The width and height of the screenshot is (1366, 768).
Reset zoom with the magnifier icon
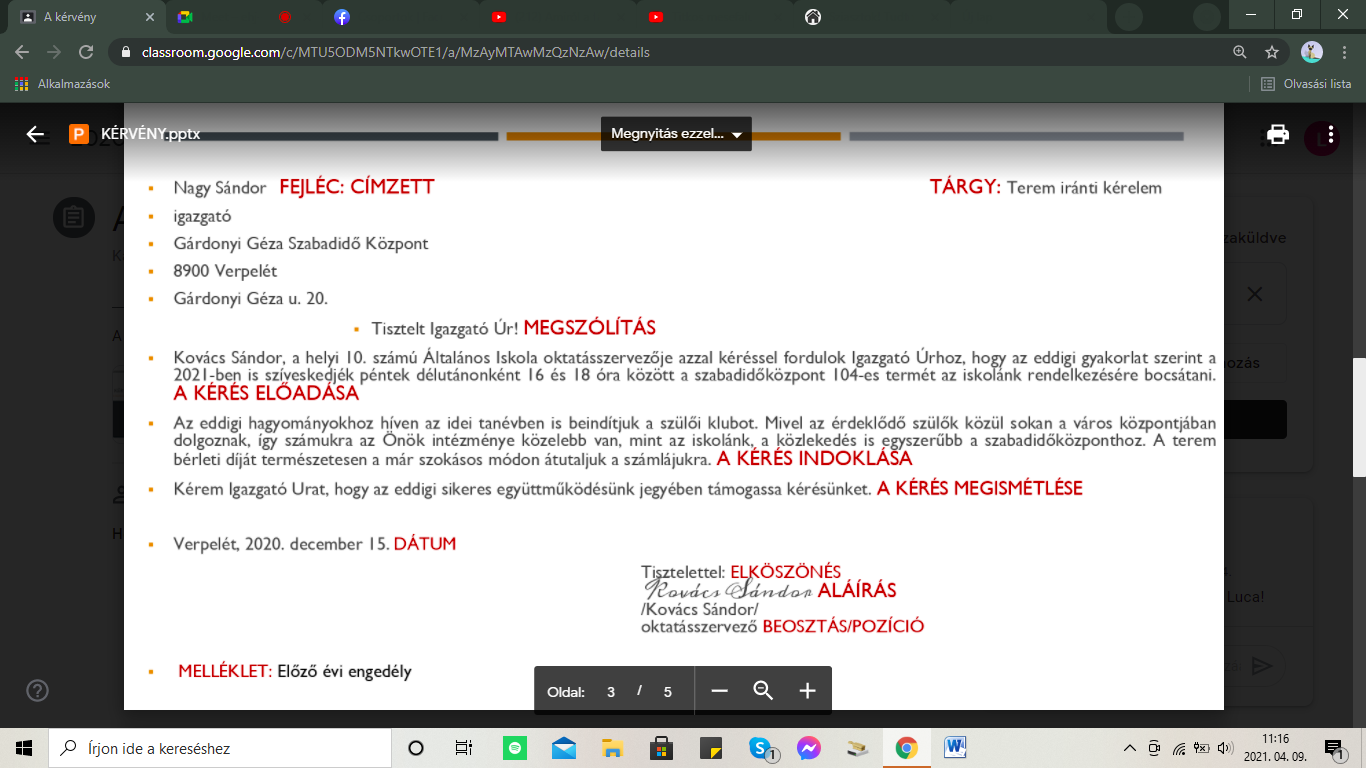point(763,691)
